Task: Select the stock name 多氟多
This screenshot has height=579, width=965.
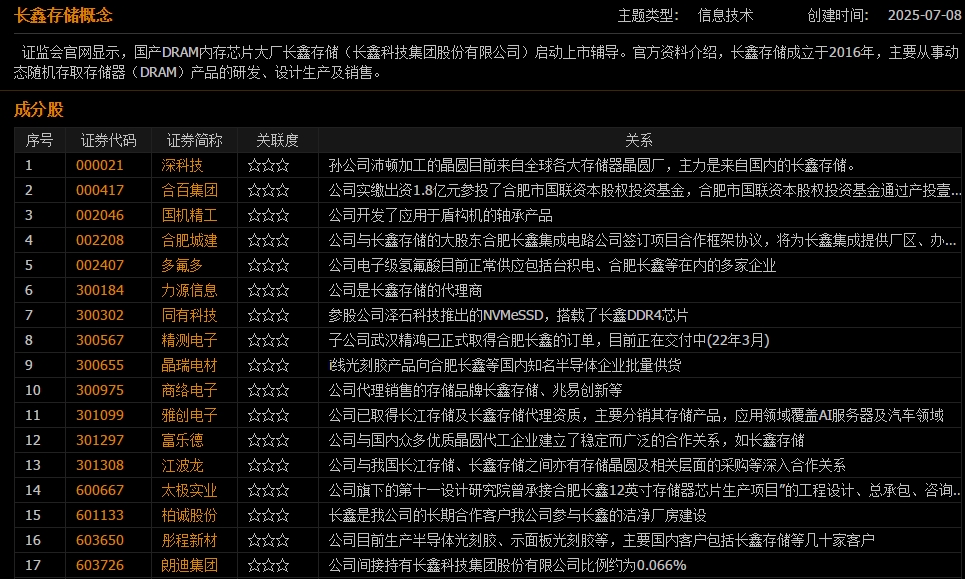Action: point(182,265)
